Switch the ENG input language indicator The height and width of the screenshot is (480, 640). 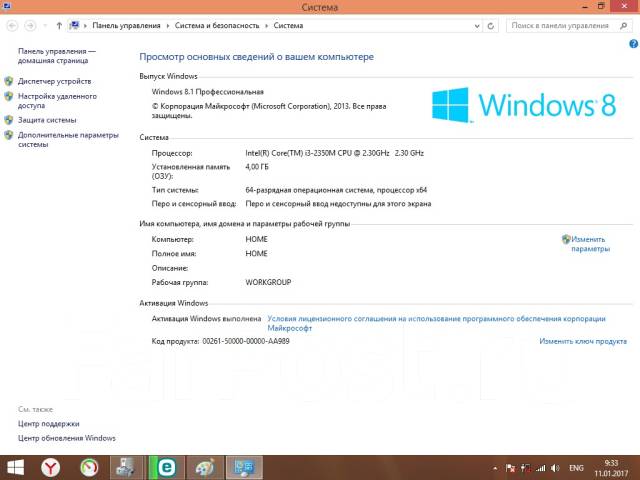[x=576, y=467]
